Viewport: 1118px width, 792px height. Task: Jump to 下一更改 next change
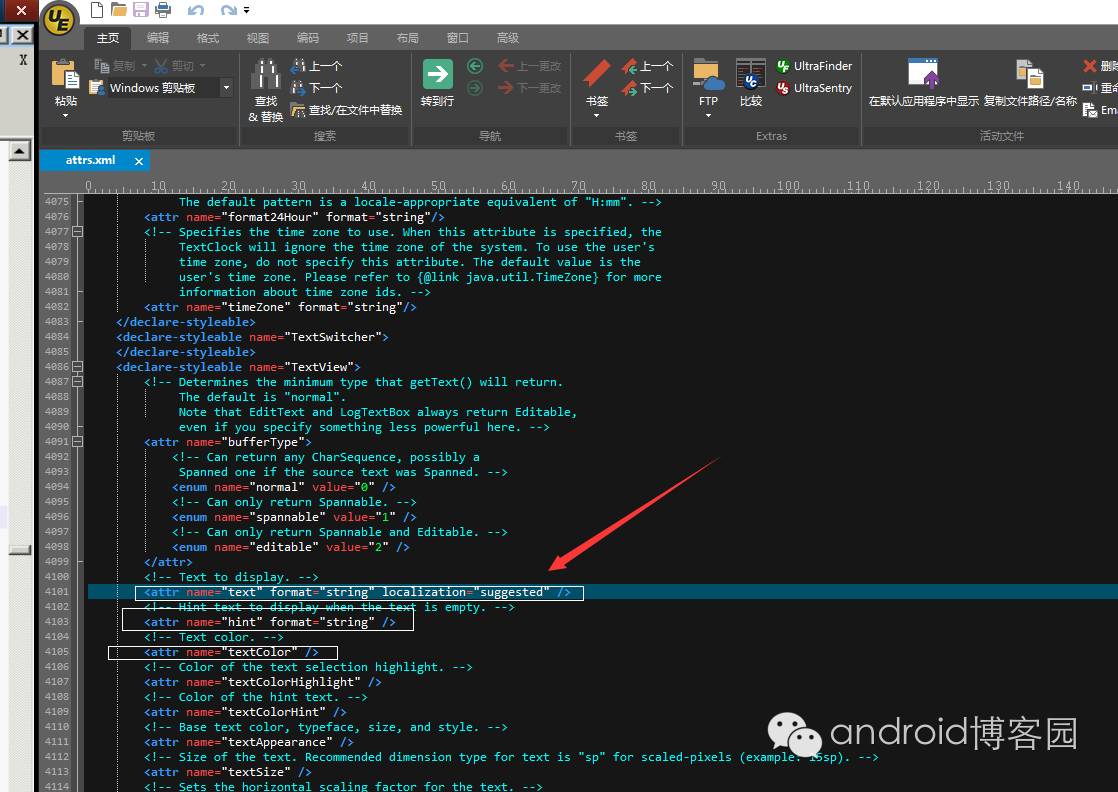[x=530, y=88]
